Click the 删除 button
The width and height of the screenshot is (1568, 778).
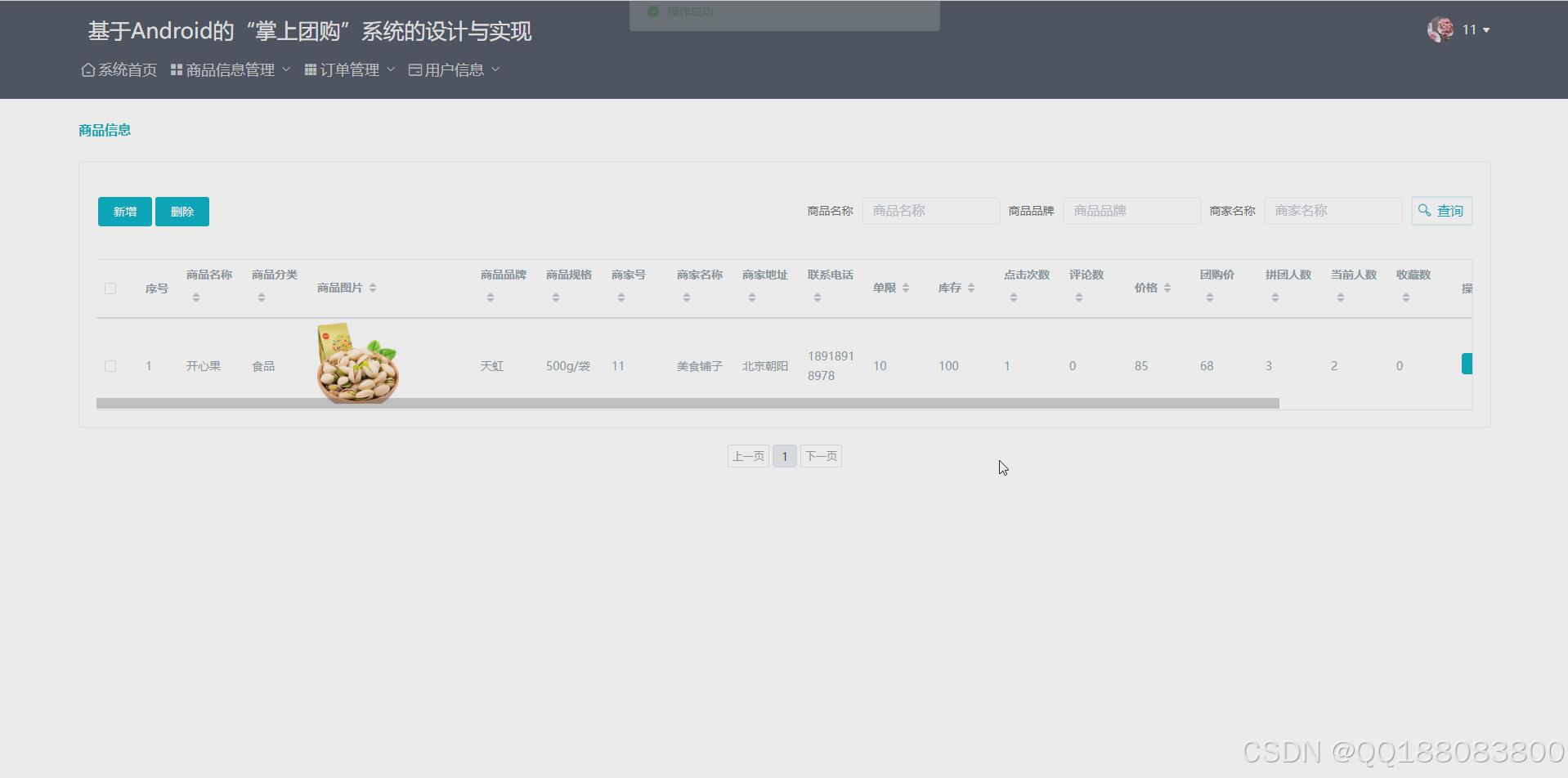(x=181, y=211)
